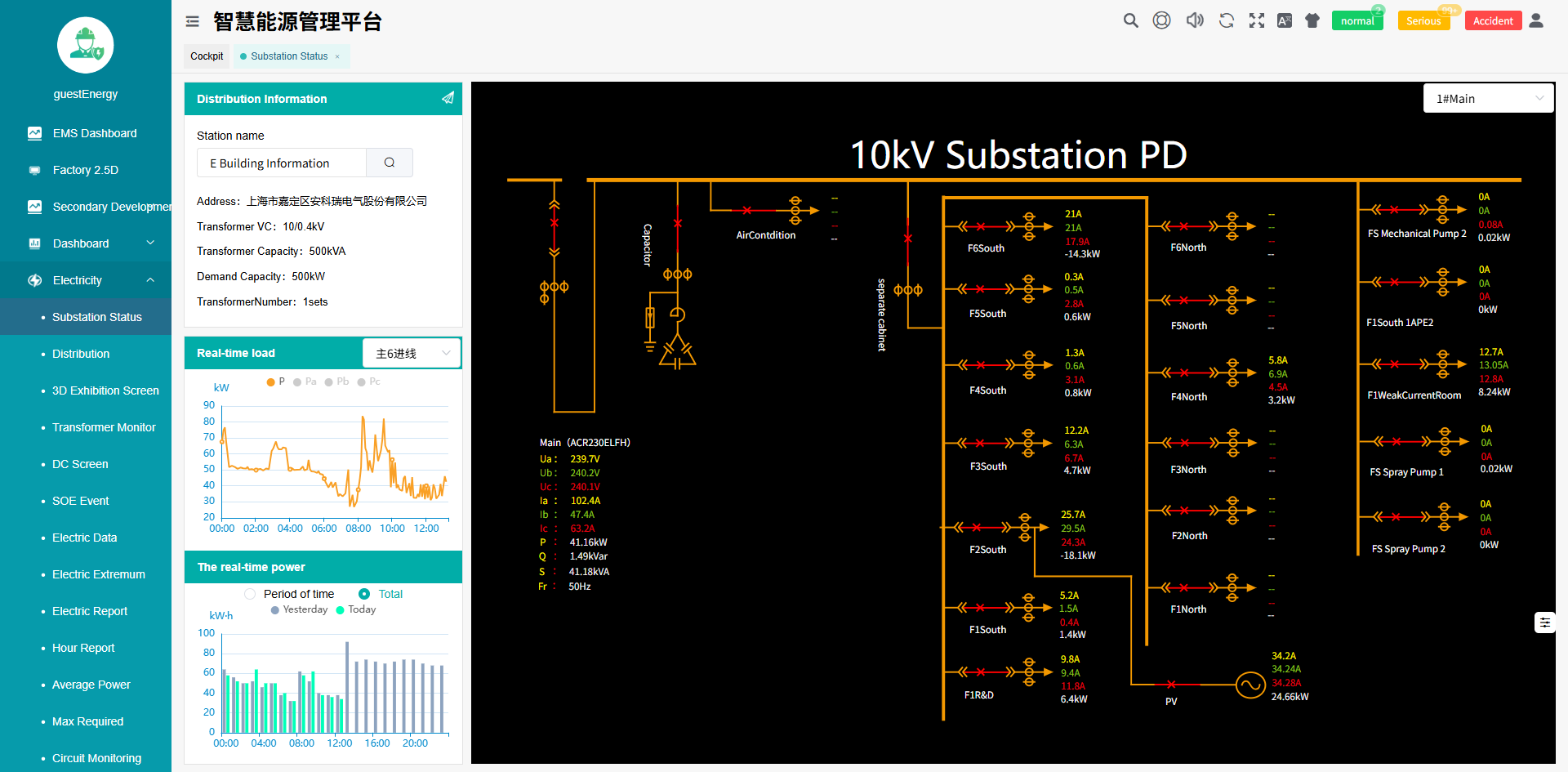The width and height of the screenshot is (1568, 772).
Task: Refresh the page with the reload icon
Action: coord(1227,20)
